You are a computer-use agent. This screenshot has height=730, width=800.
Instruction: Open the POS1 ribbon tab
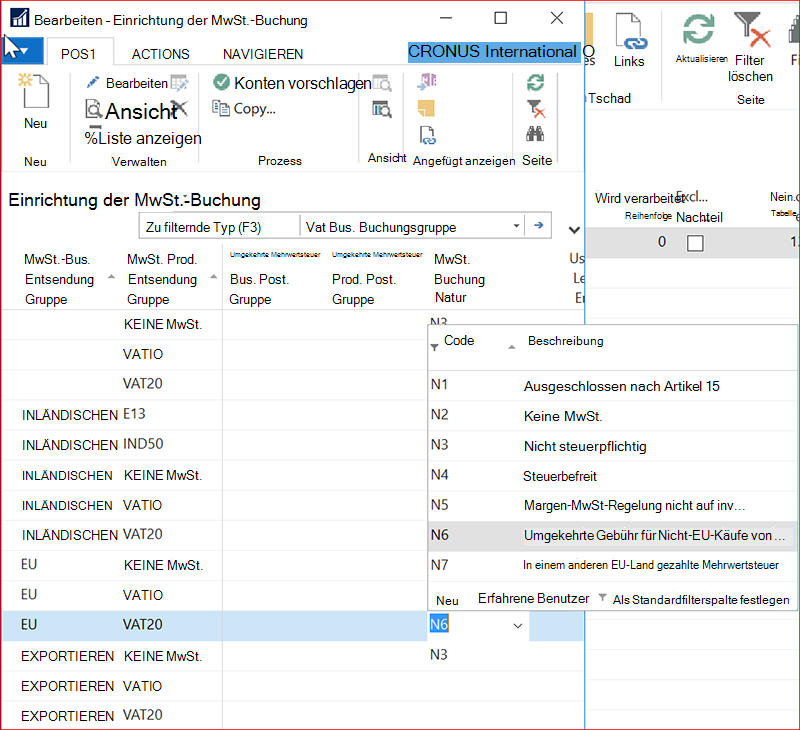(x=78, y=54)
